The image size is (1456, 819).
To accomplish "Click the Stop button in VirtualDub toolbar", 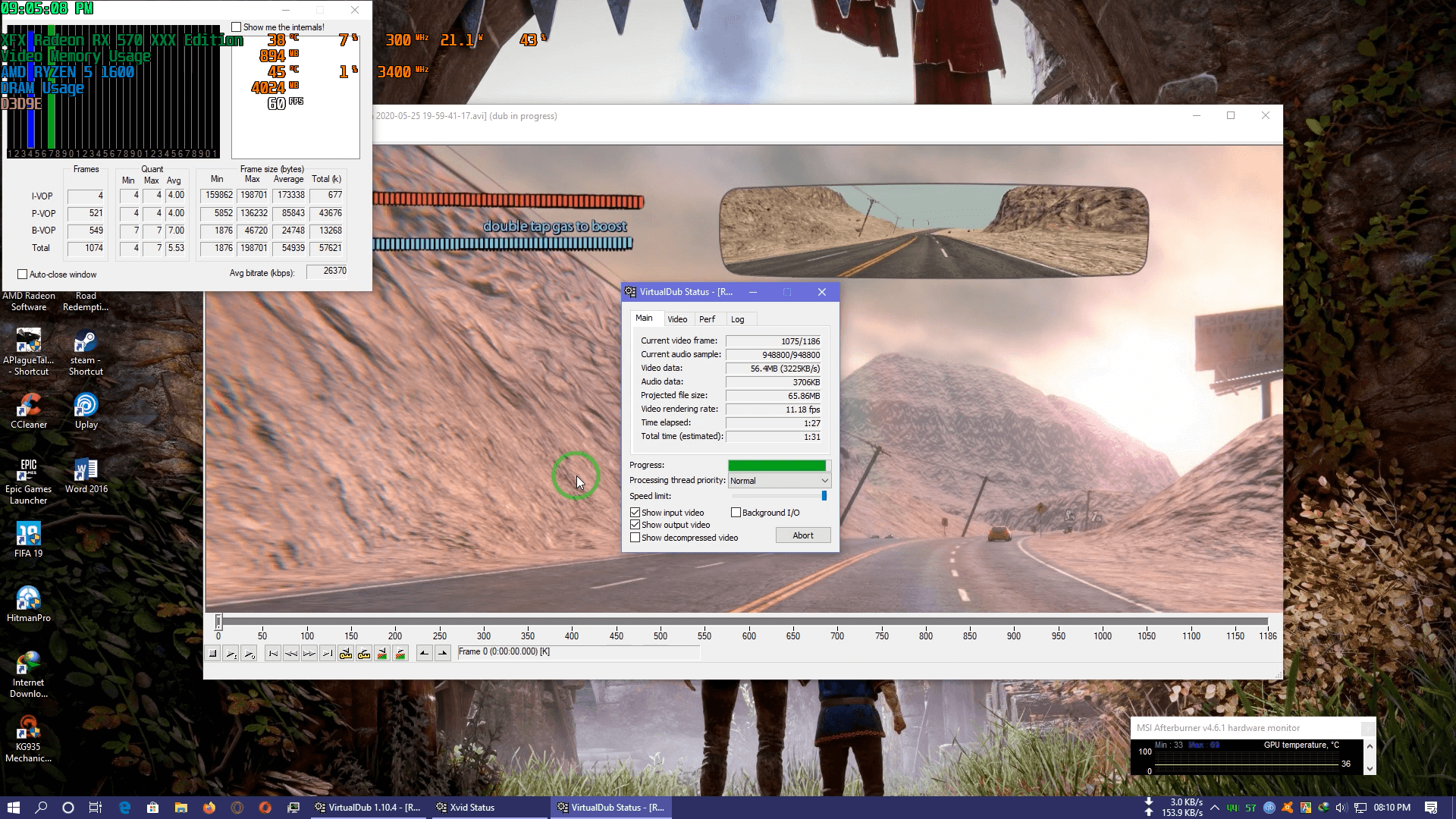I will [213, 653].
